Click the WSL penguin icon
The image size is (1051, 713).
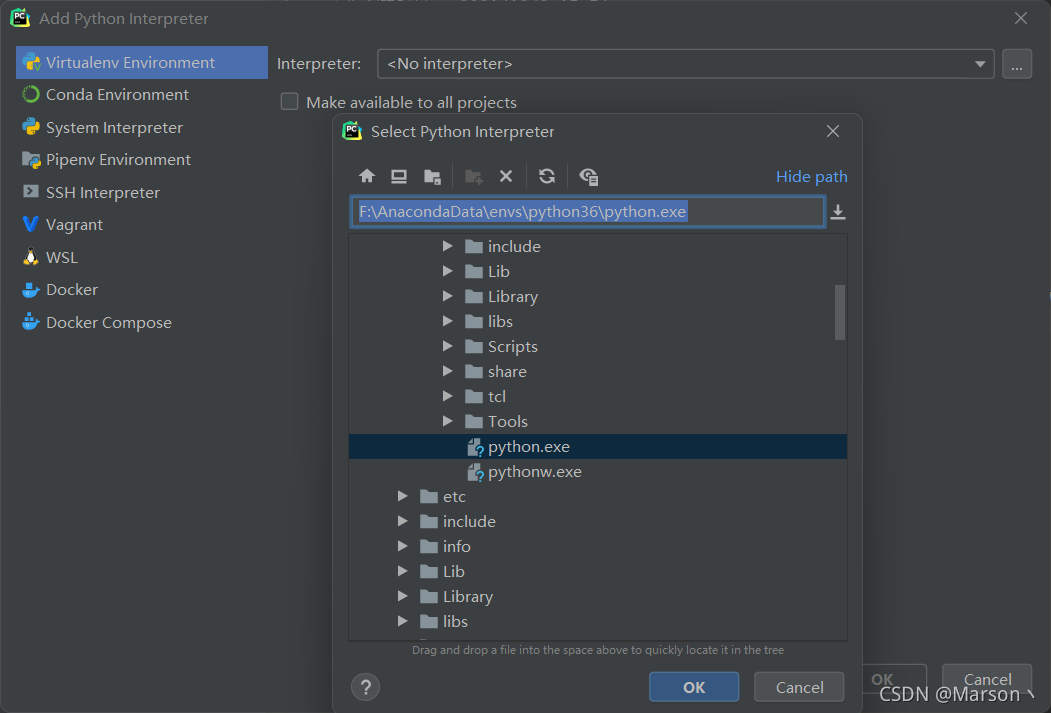click(31, 257)
